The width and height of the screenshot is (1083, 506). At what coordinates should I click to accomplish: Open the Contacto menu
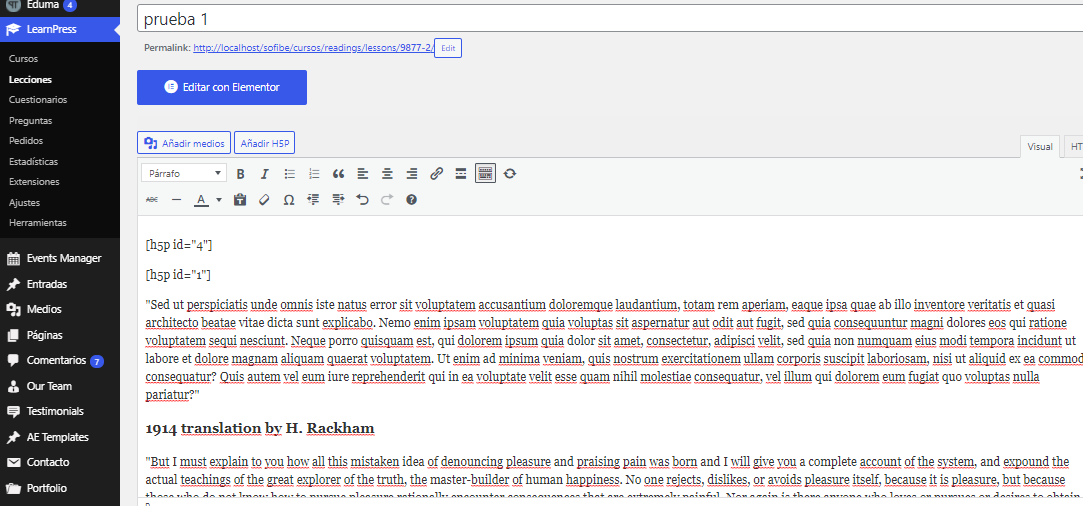[59, 463]
